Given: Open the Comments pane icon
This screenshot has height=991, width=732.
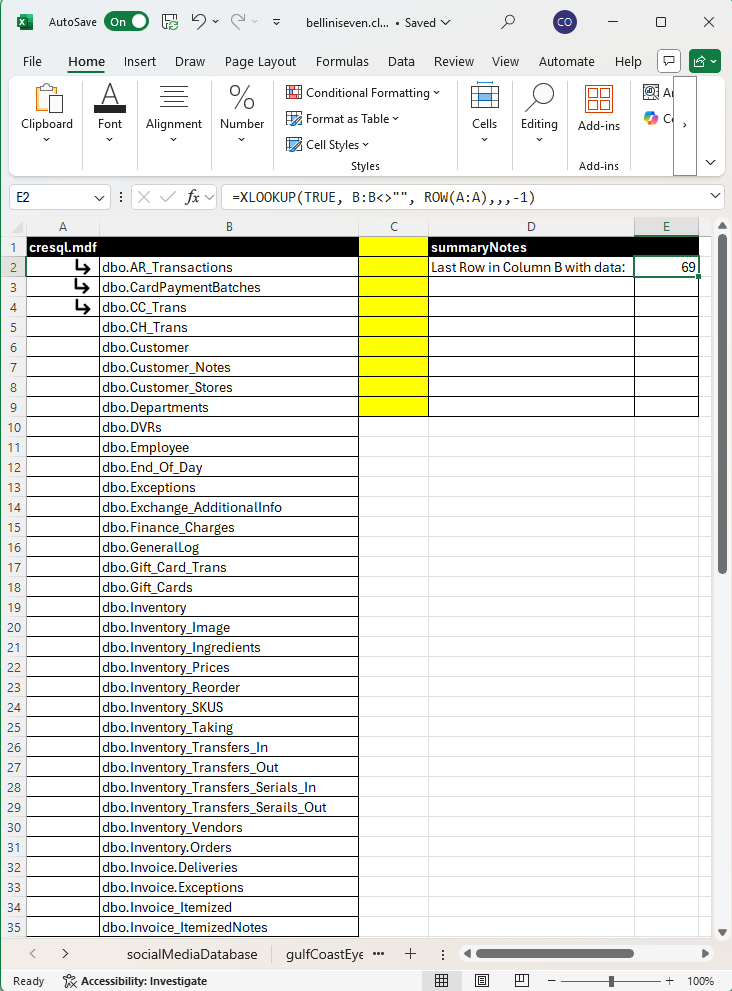Looking at the screenshot, I should [669, 61].
